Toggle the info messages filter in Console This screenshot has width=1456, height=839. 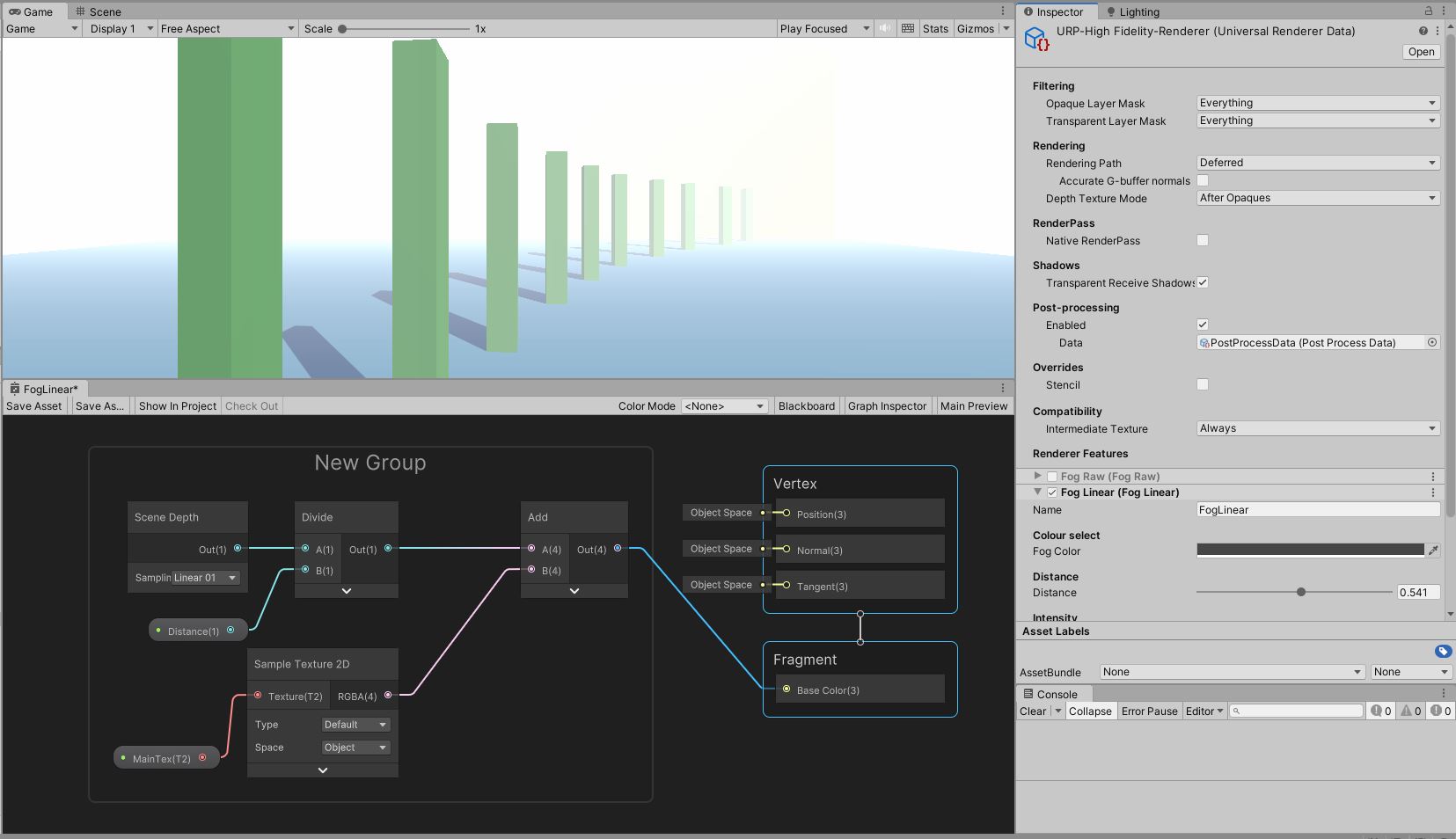tap(1380, 711)
